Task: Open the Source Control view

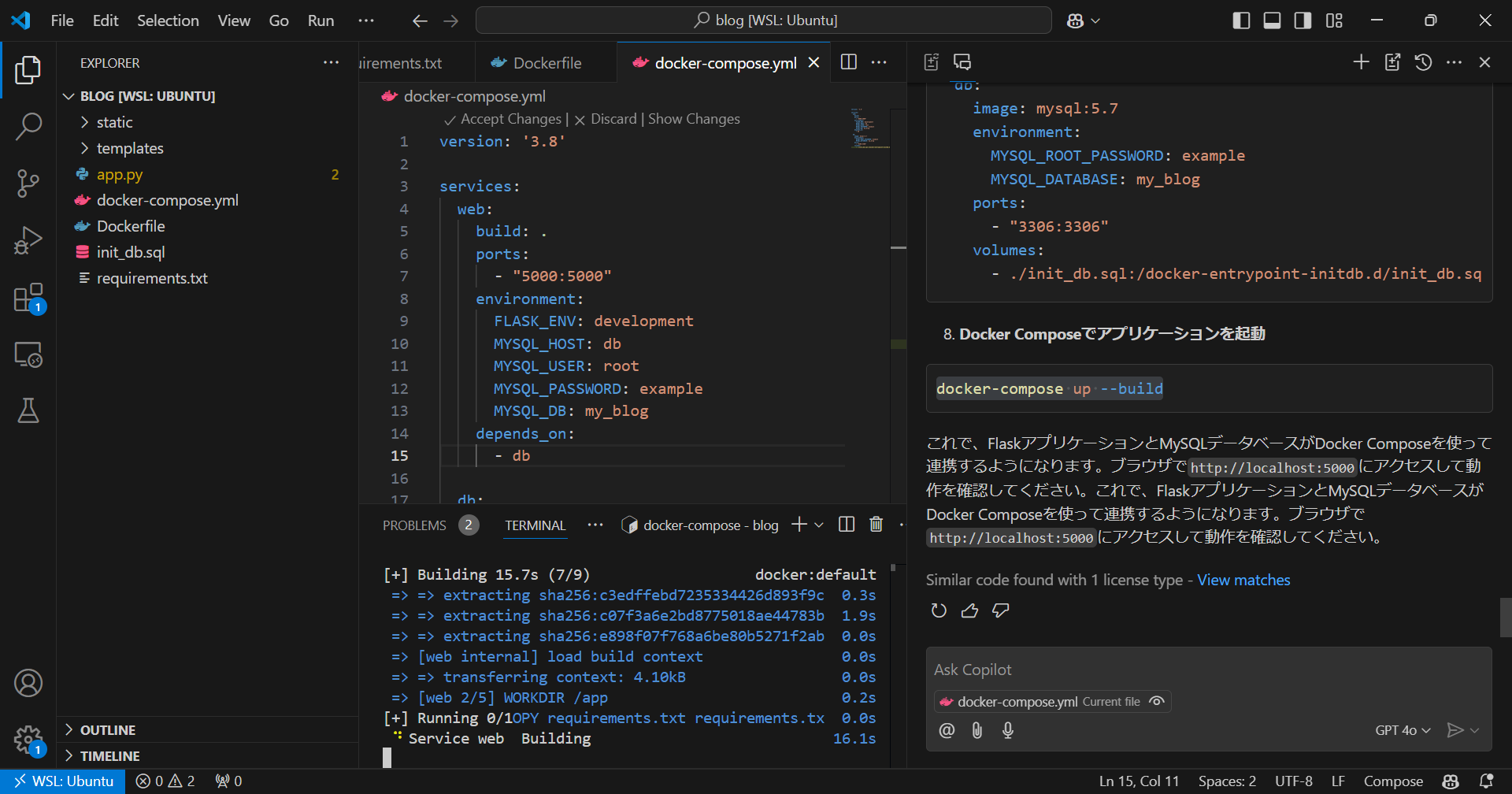Action: [28, 183]
